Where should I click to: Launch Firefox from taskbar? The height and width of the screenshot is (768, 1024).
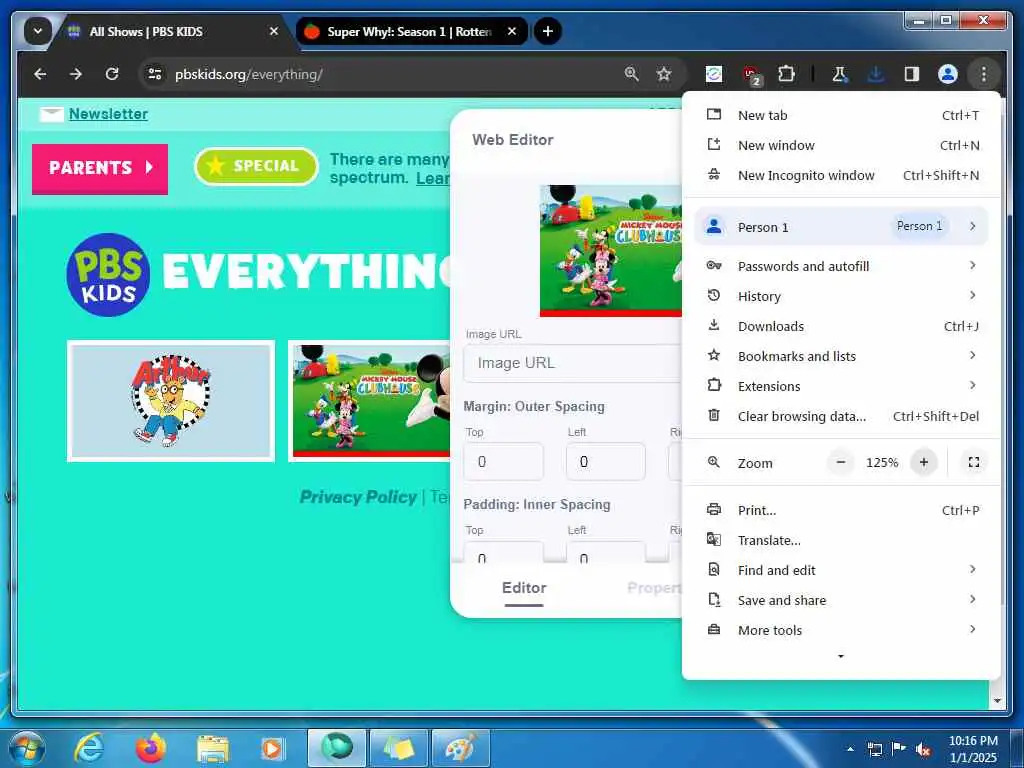tap(151, 748)
